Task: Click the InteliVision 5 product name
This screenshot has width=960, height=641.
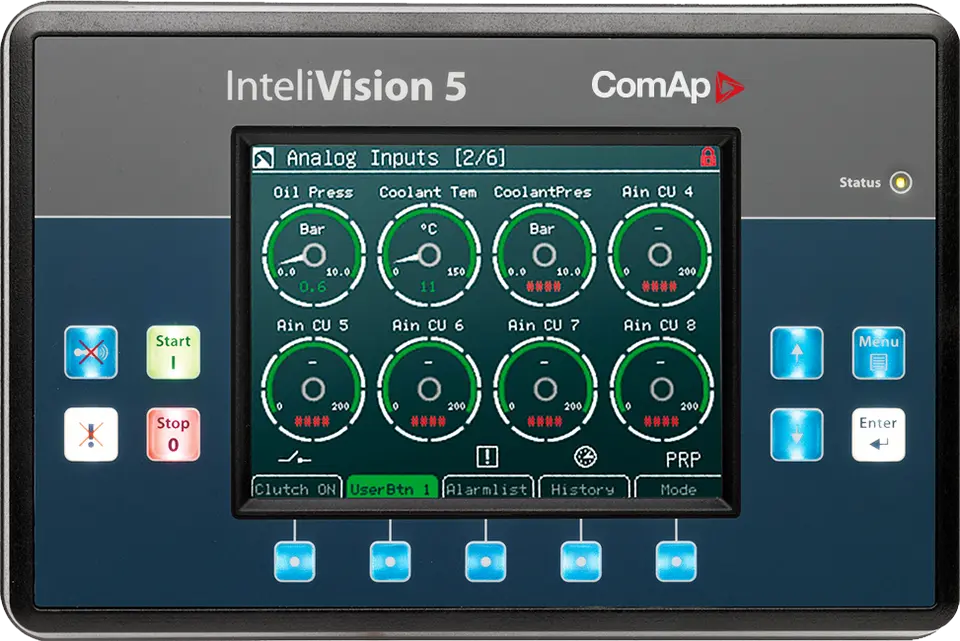Action: pyautogui.click(x=346, y=86)
